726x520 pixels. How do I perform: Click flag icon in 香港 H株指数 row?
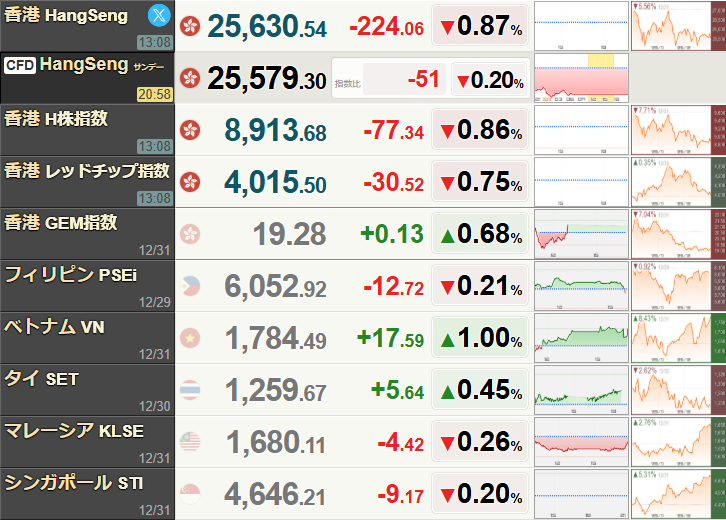190,130
